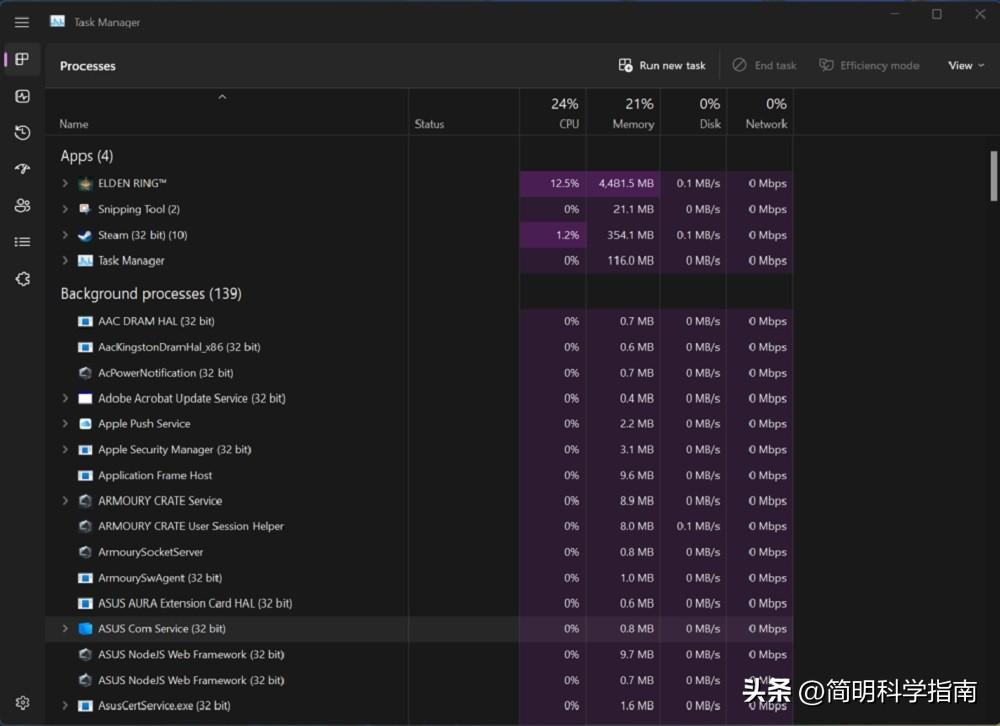
Task: Click the process list vertical scrollbar
Action: tap(994, 175)
